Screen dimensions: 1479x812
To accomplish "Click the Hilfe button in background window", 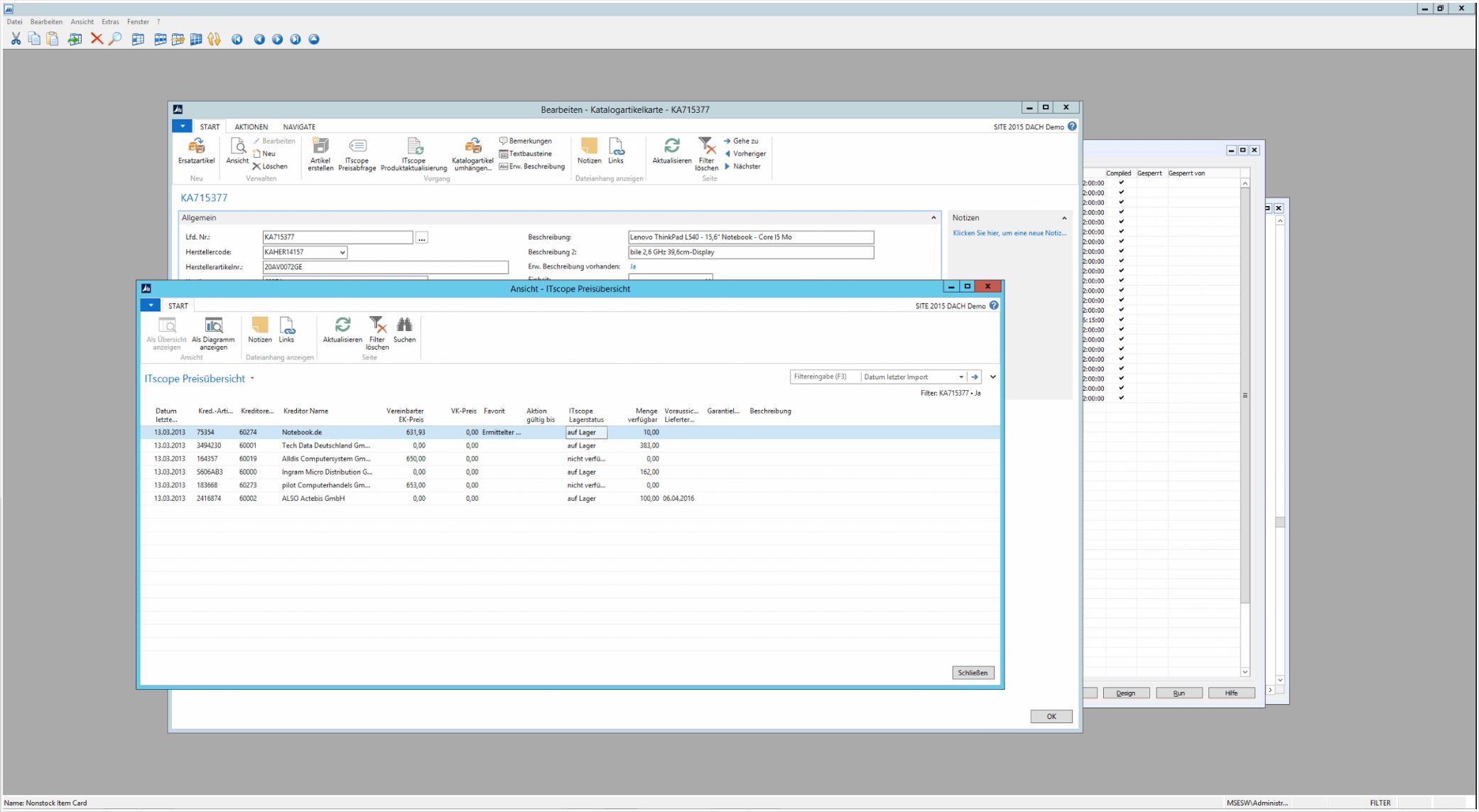I will coord(1232,693).
